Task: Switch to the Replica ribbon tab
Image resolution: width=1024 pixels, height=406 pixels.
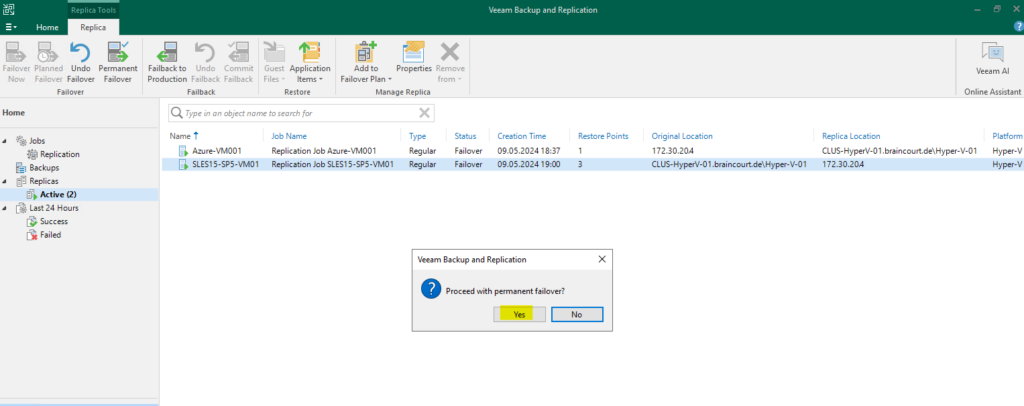Action: [x=93, y=27]
